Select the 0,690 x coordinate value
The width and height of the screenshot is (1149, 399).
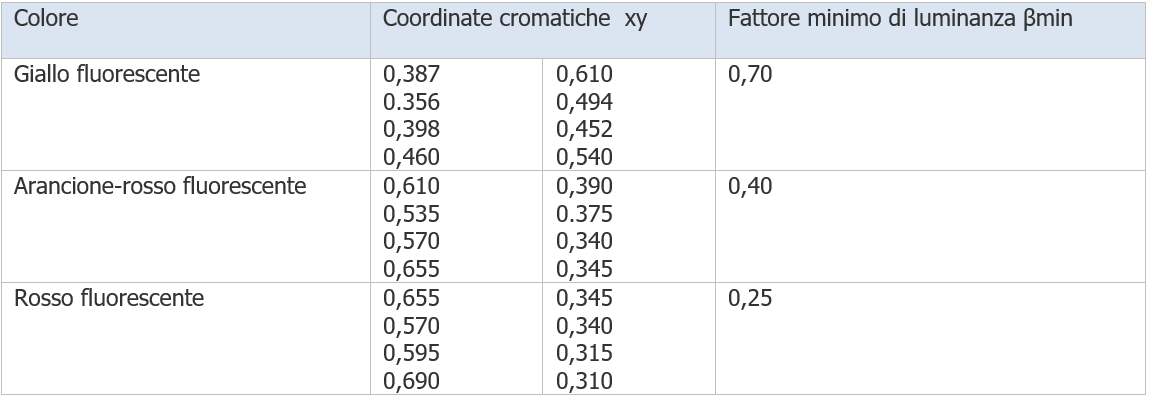(411, 381)
